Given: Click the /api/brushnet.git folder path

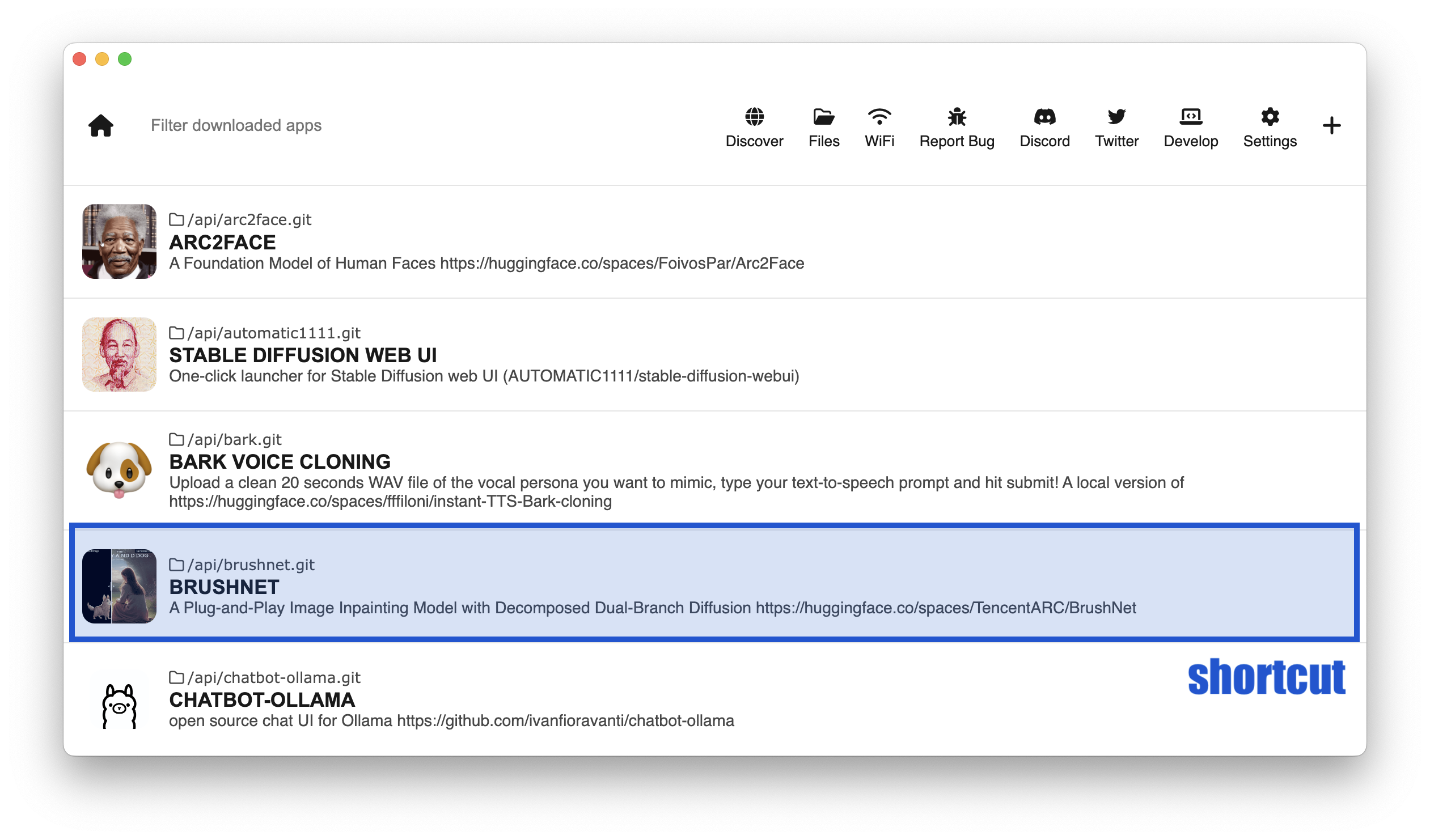Looking at the screenshot, I should point(251,565).
